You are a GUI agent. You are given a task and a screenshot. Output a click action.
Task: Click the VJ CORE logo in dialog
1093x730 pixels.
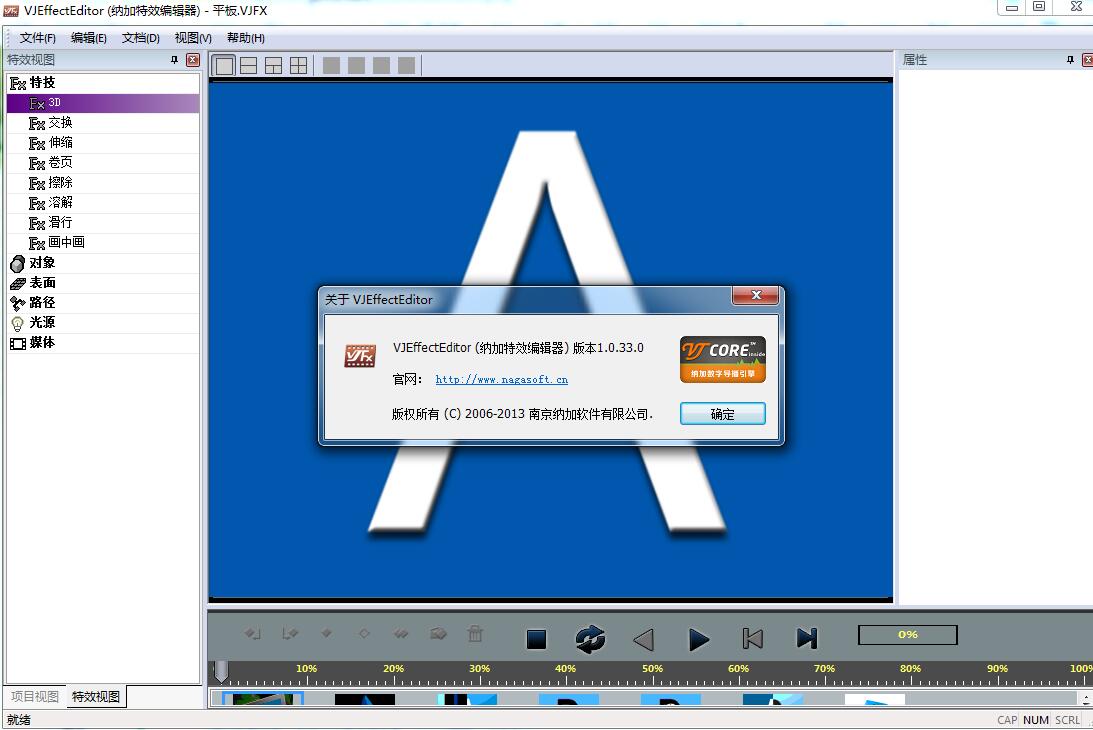722,359
